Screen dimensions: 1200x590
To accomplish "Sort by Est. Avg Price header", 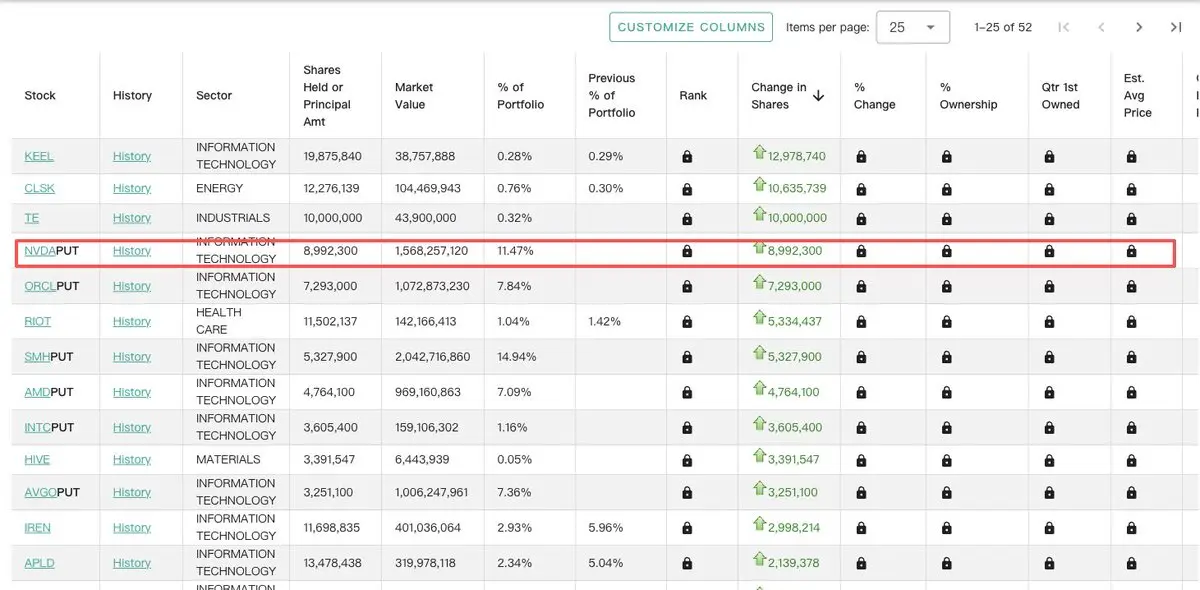I will click(x=1138, y=96).
